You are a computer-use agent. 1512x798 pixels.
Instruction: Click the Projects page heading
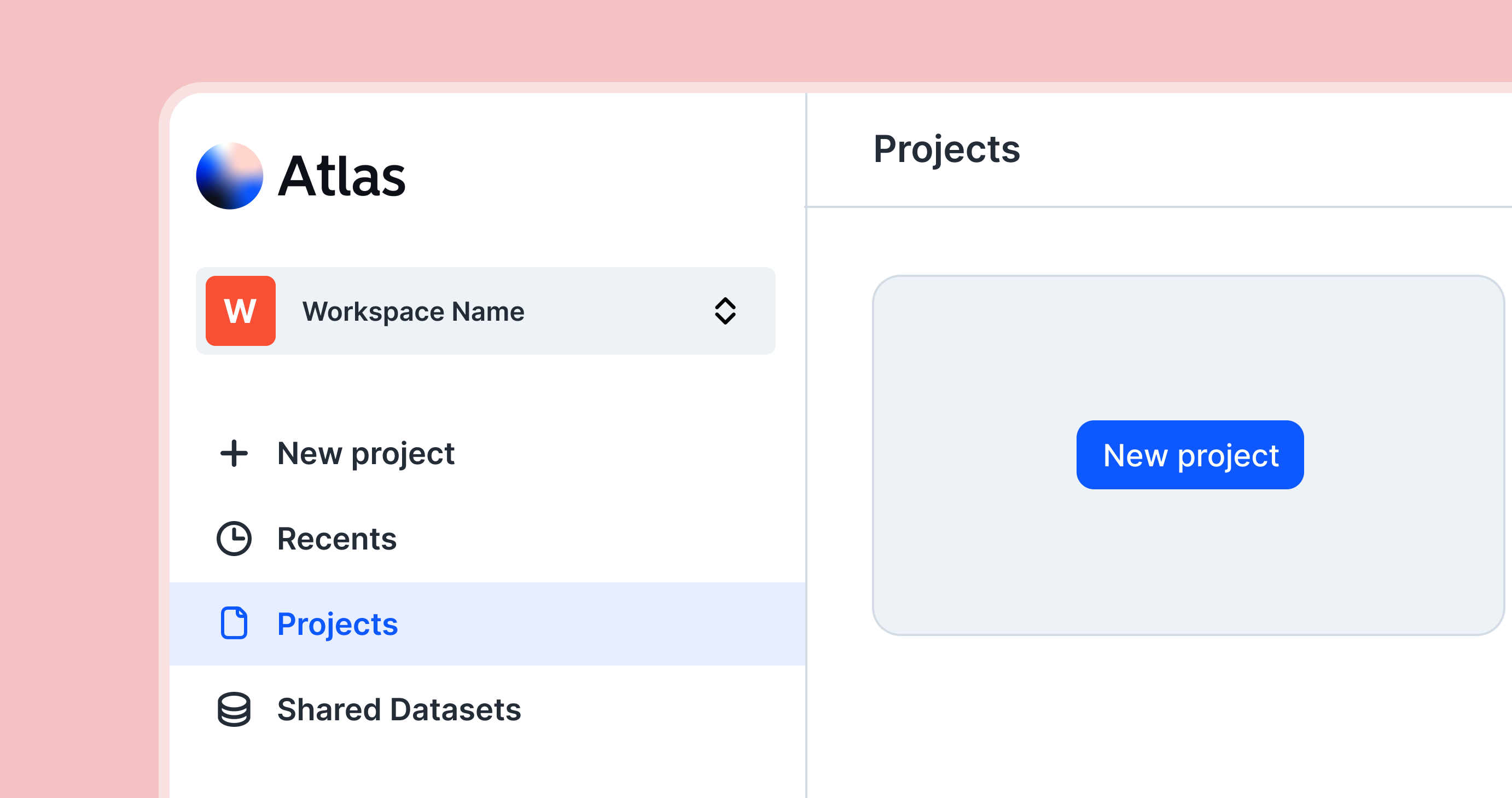click(x=946, y=149)
